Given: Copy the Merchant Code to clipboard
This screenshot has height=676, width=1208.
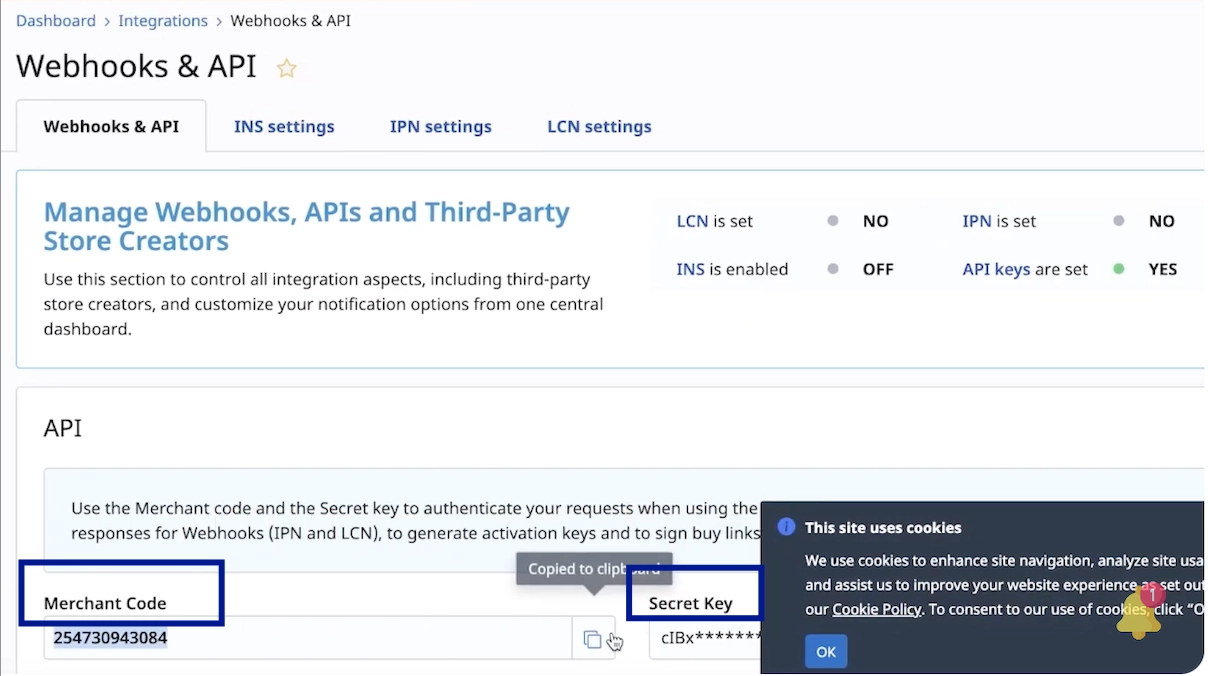Looking at the screenshot, I should (x=593, y=639).
